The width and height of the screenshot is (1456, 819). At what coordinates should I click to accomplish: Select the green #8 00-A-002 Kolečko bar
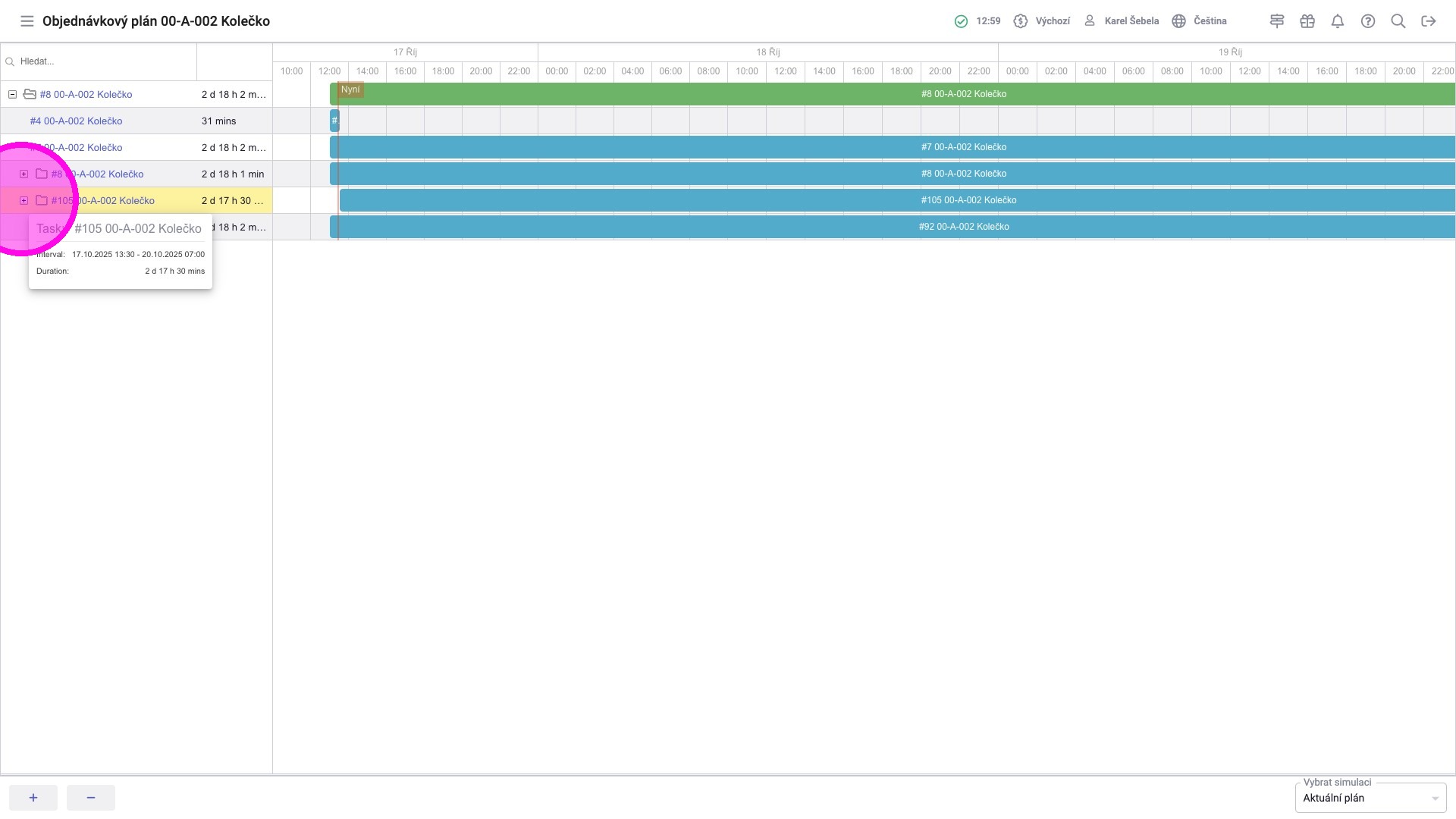(x=963, y=94)
